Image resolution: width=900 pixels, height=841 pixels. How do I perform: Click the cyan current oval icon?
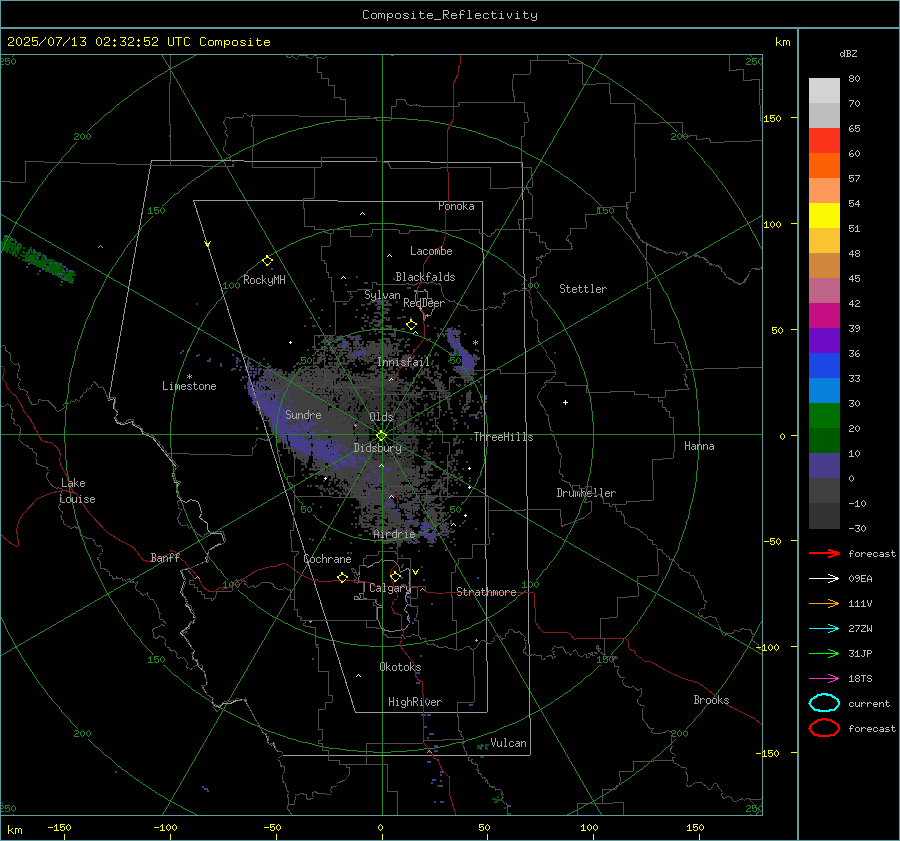tap(824, 703)
